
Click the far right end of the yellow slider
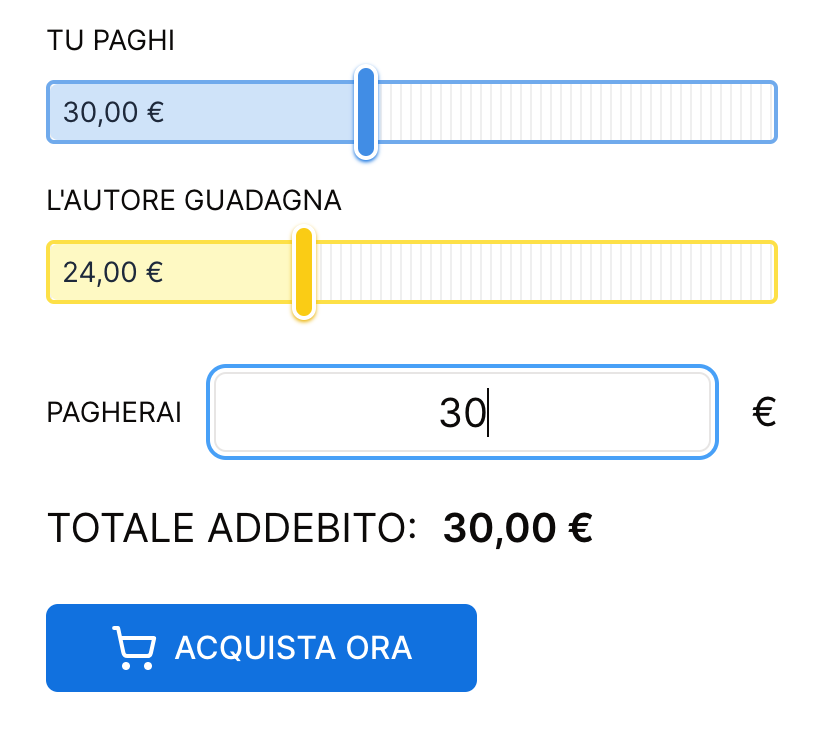coord(768,272)
